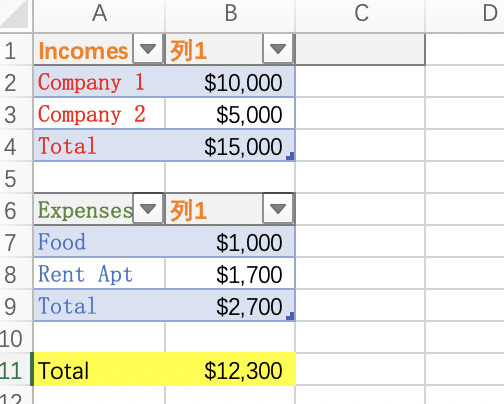Click the Company 1 cell
504x404 pixels.
coord(99,82)
